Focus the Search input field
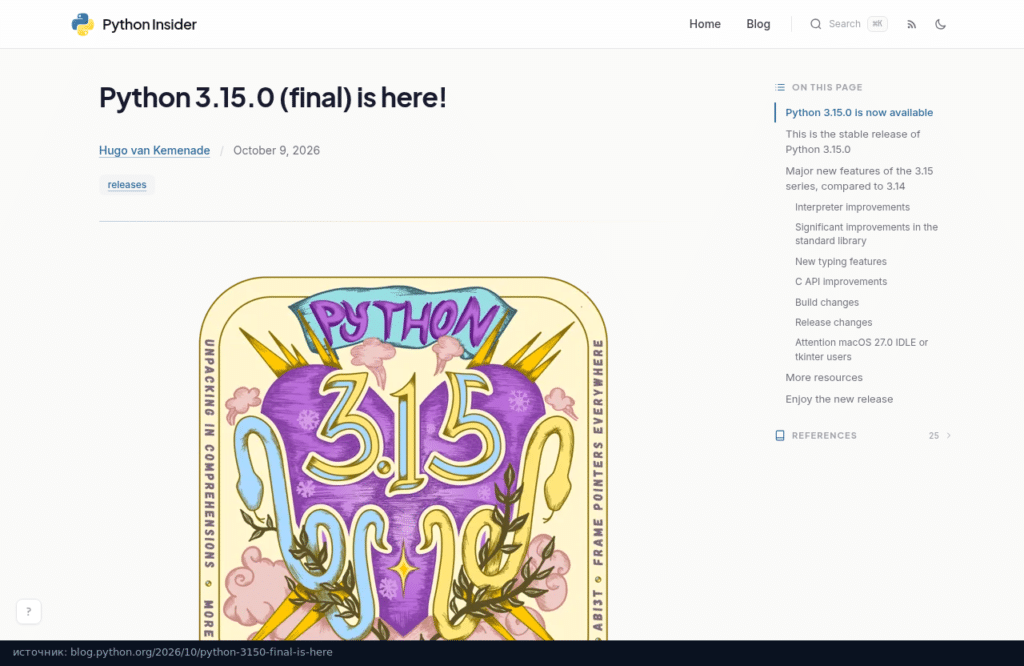 click(848, 24)
